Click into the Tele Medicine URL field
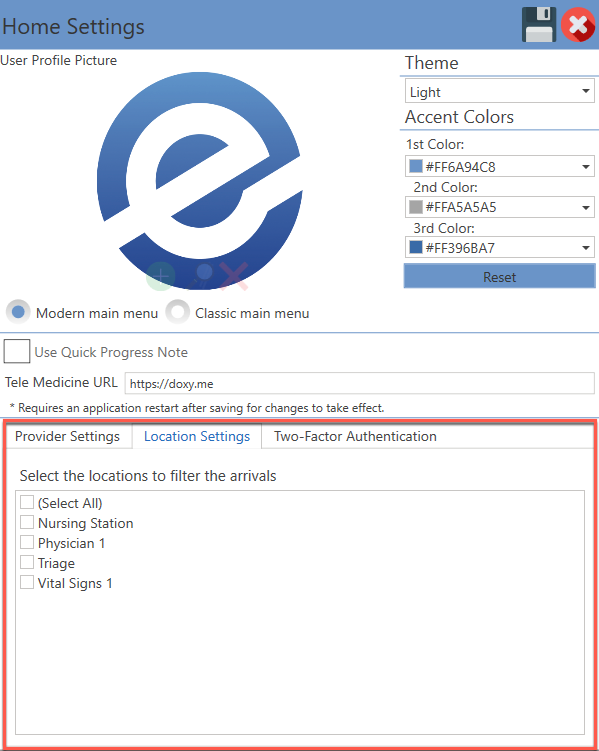 pos(360,383)
